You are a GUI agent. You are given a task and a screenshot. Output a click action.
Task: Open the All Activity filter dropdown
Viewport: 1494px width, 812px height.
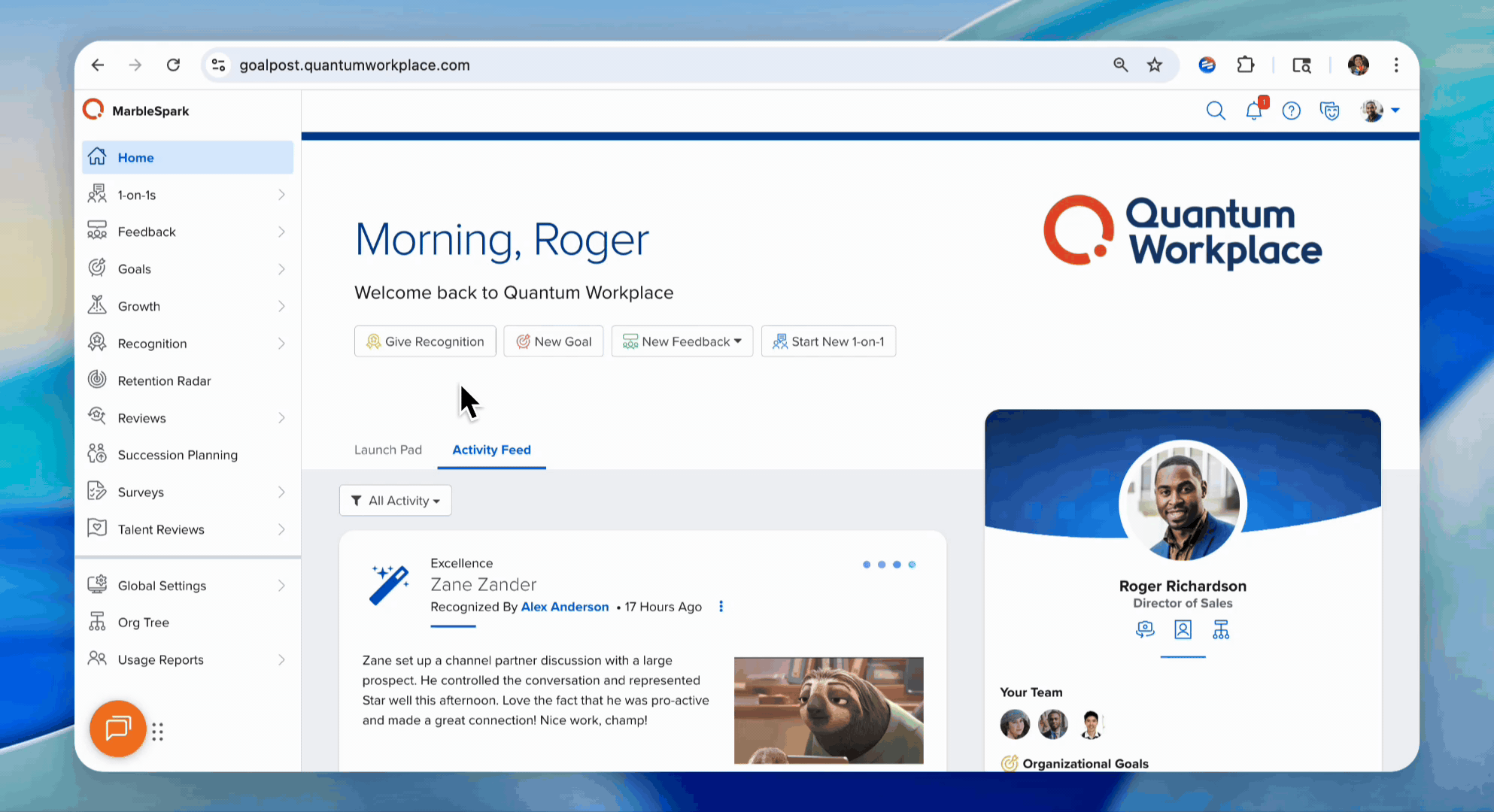pos(395,500)
